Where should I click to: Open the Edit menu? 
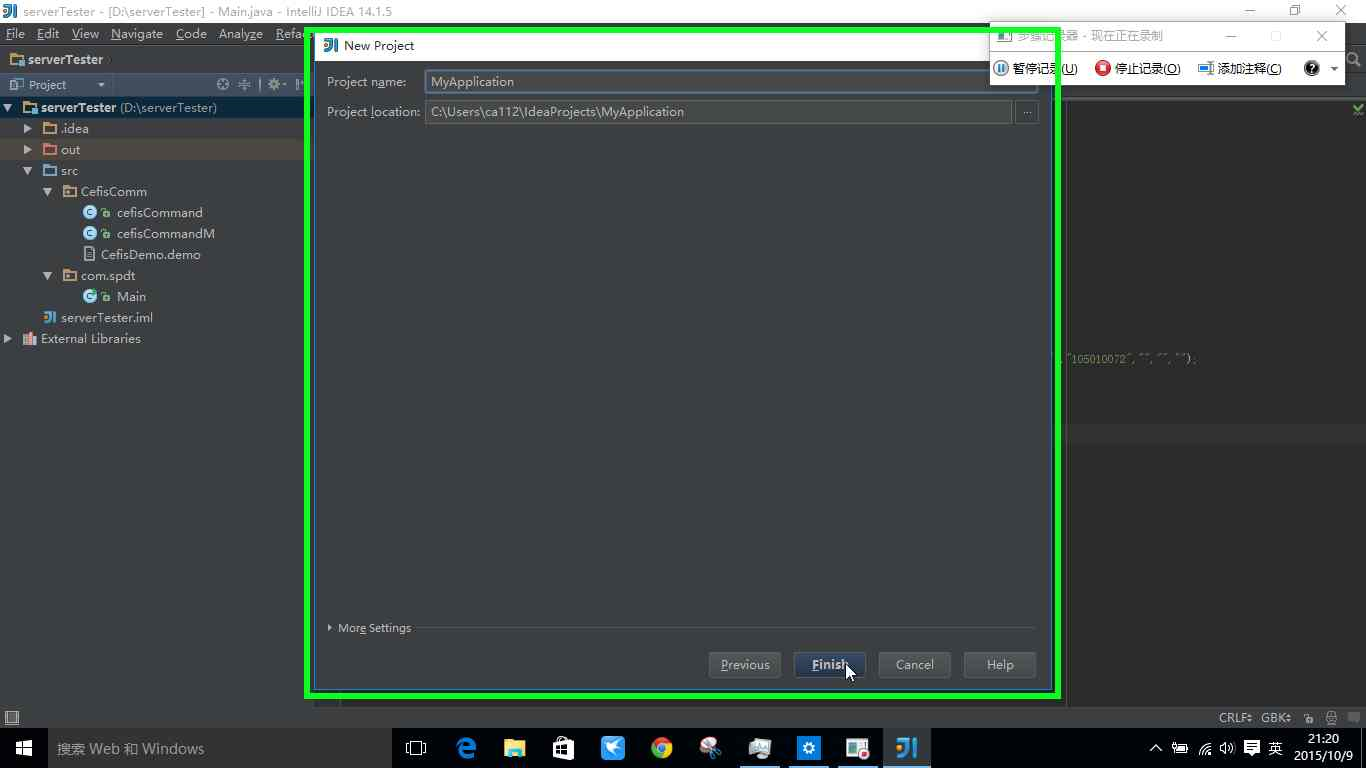48,34
